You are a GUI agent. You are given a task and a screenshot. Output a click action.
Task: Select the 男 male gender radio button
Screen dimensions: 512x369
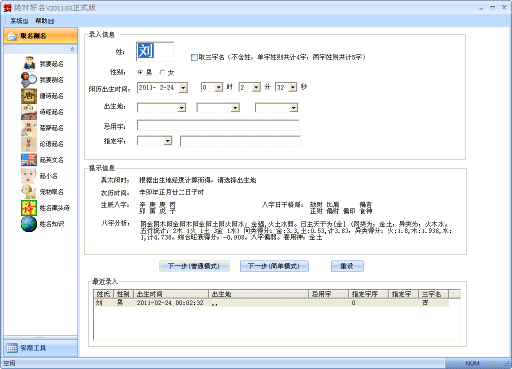pos(140,72)
